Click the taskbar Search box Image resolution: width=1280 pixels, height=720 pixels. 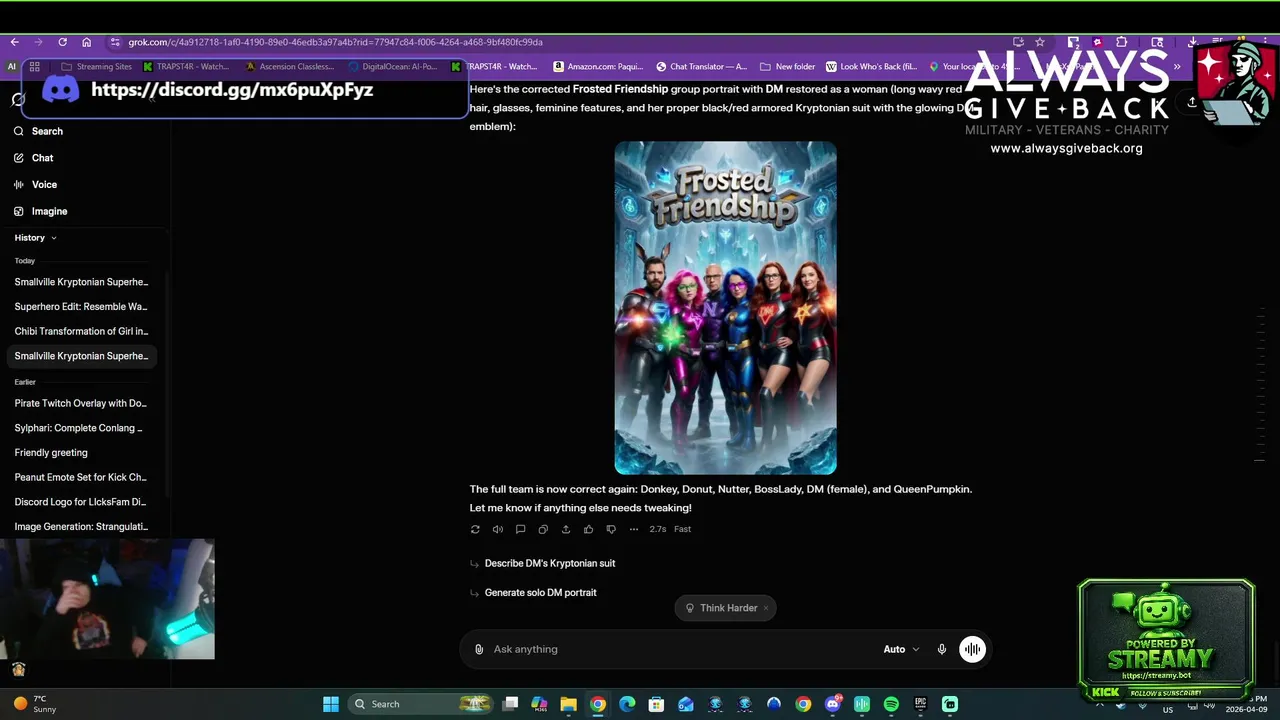421,704
